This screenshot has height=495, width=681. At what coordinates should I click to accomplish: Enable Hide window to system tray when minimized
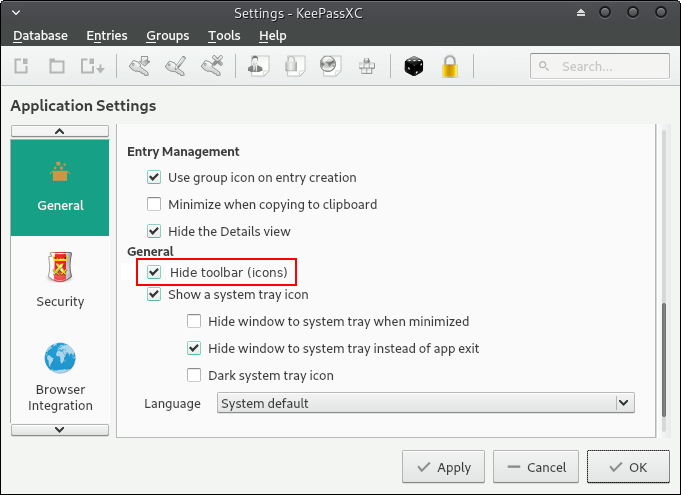click(x=194, y=321)
